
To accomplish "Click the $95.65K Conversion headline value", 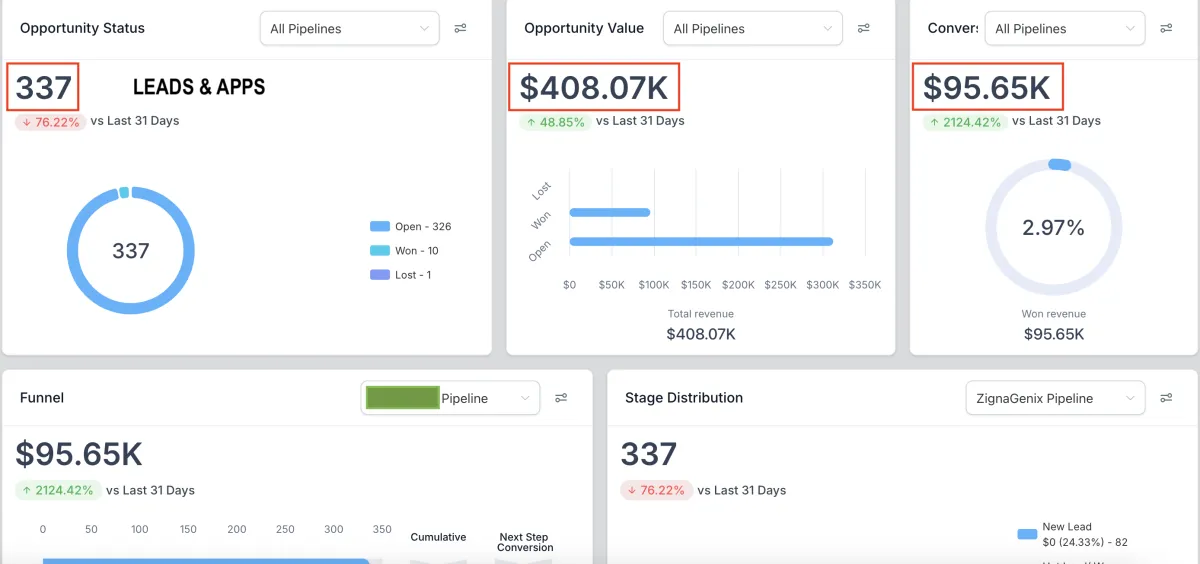I will click(x=987, y=88).
